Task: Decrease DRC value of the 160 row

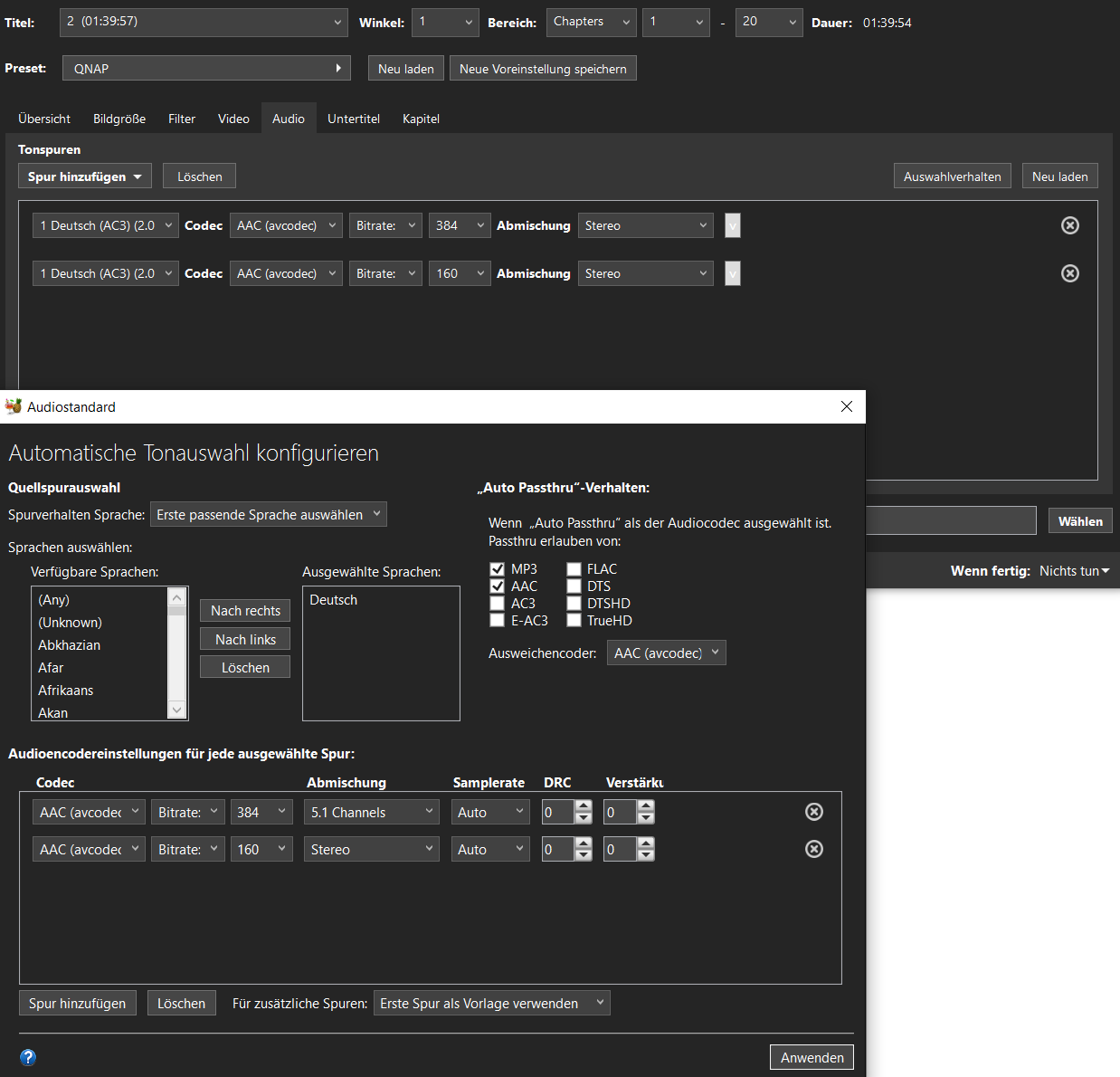Action: [x=584, y=855]
